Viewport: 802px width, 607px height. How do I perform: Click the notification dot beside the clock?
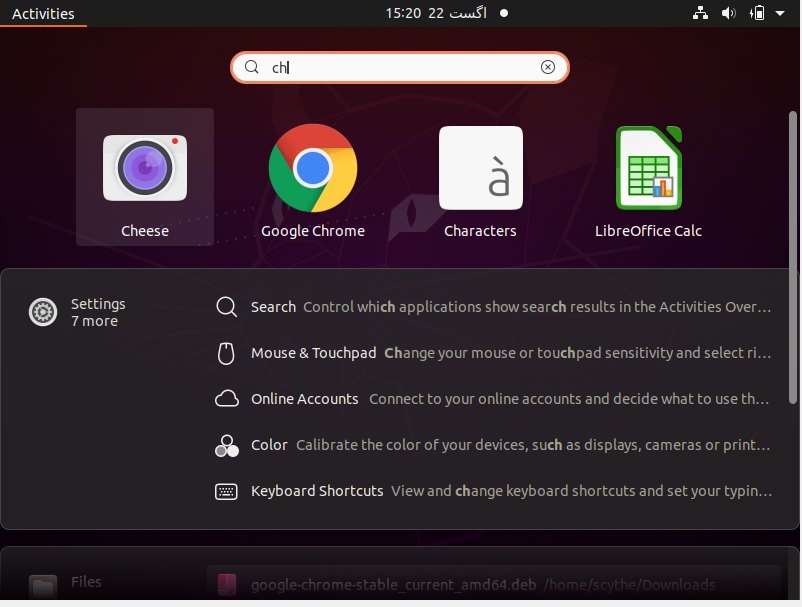point(504,13)
